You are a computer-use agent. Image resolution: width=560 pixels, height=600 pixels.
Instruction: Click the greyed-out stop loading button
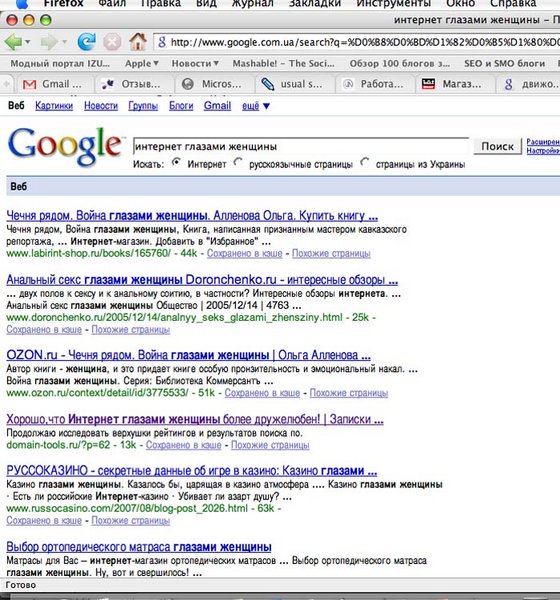(112, 42)
